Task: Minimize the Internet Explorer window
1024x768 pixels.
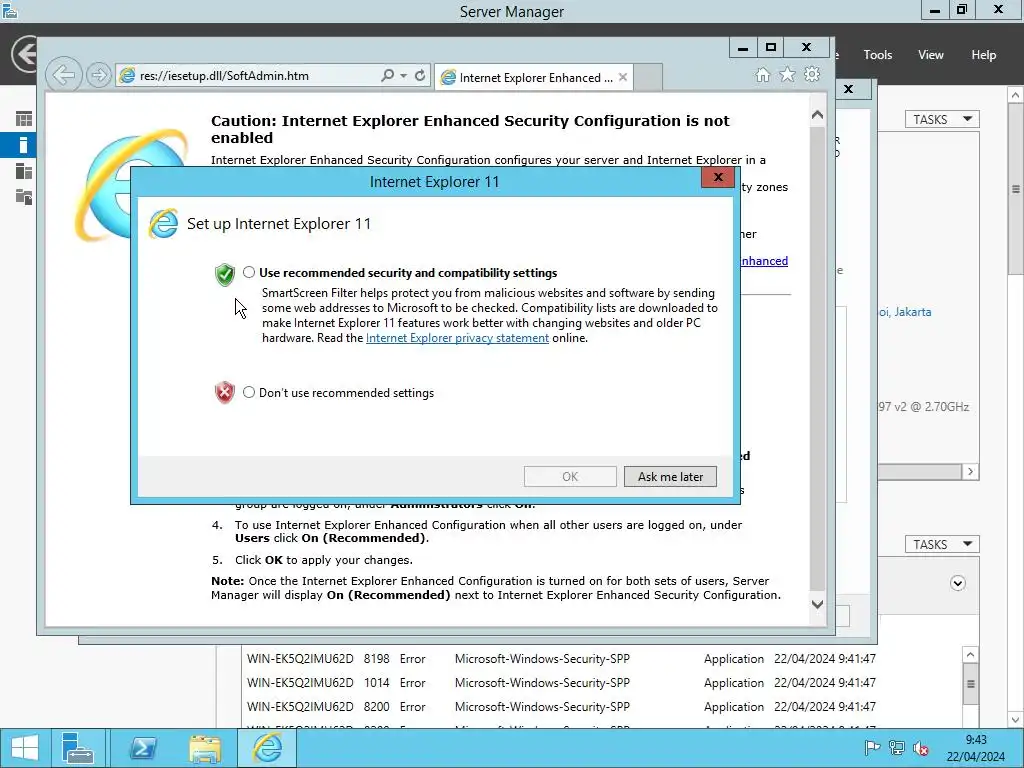Action: click(743, 48)
